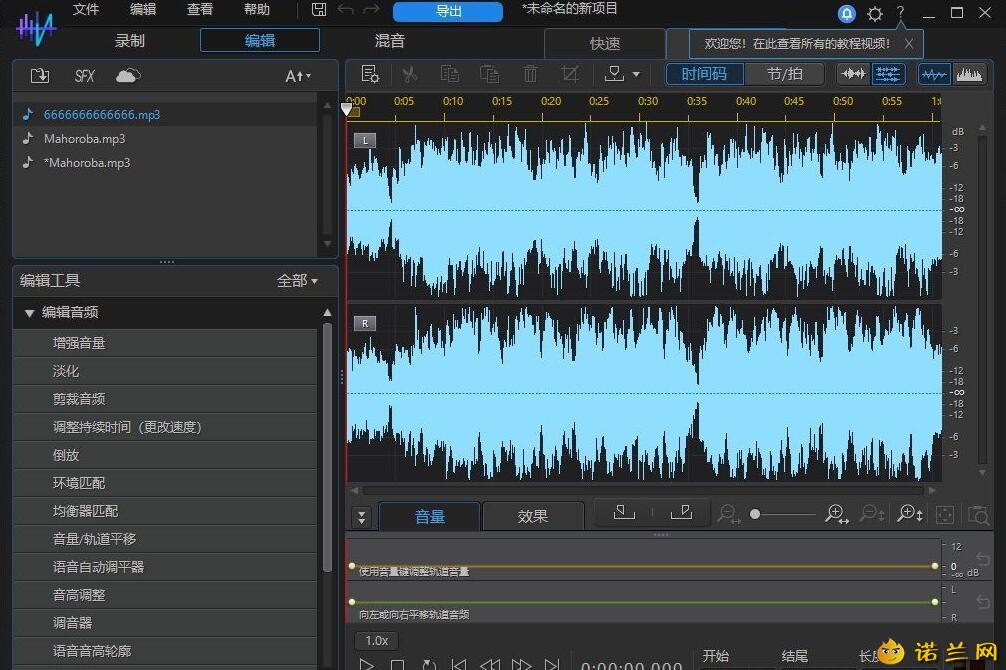The width and height of the screenshot is (1006, 670).
Task: Select *Mahoroba.mp3 in the library
Action: [x=165, y=163]
